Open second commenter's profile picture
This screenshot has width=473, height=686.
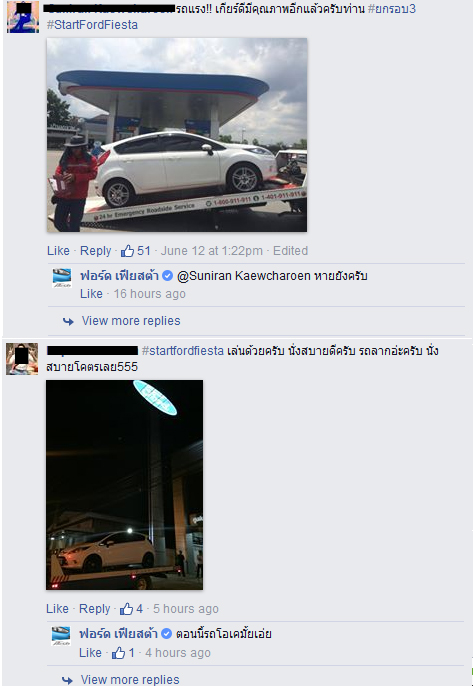coord(22,359)
